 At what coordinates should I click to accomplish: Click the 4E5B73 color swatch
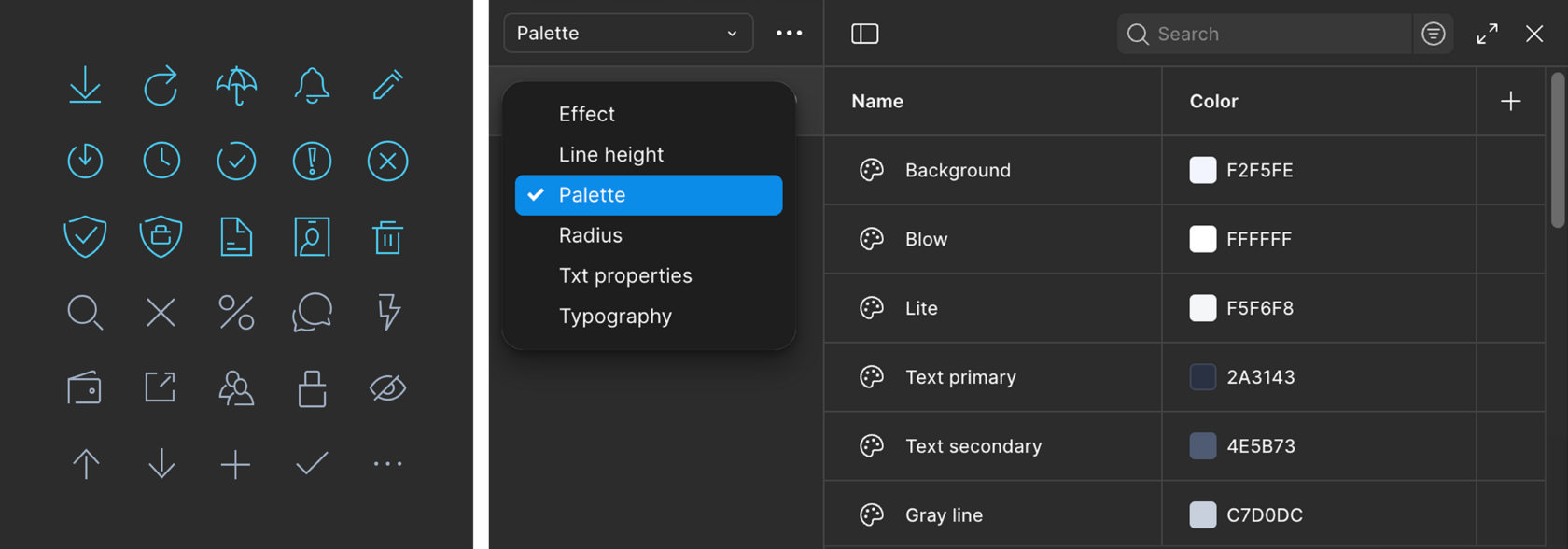click(1202, 446)
